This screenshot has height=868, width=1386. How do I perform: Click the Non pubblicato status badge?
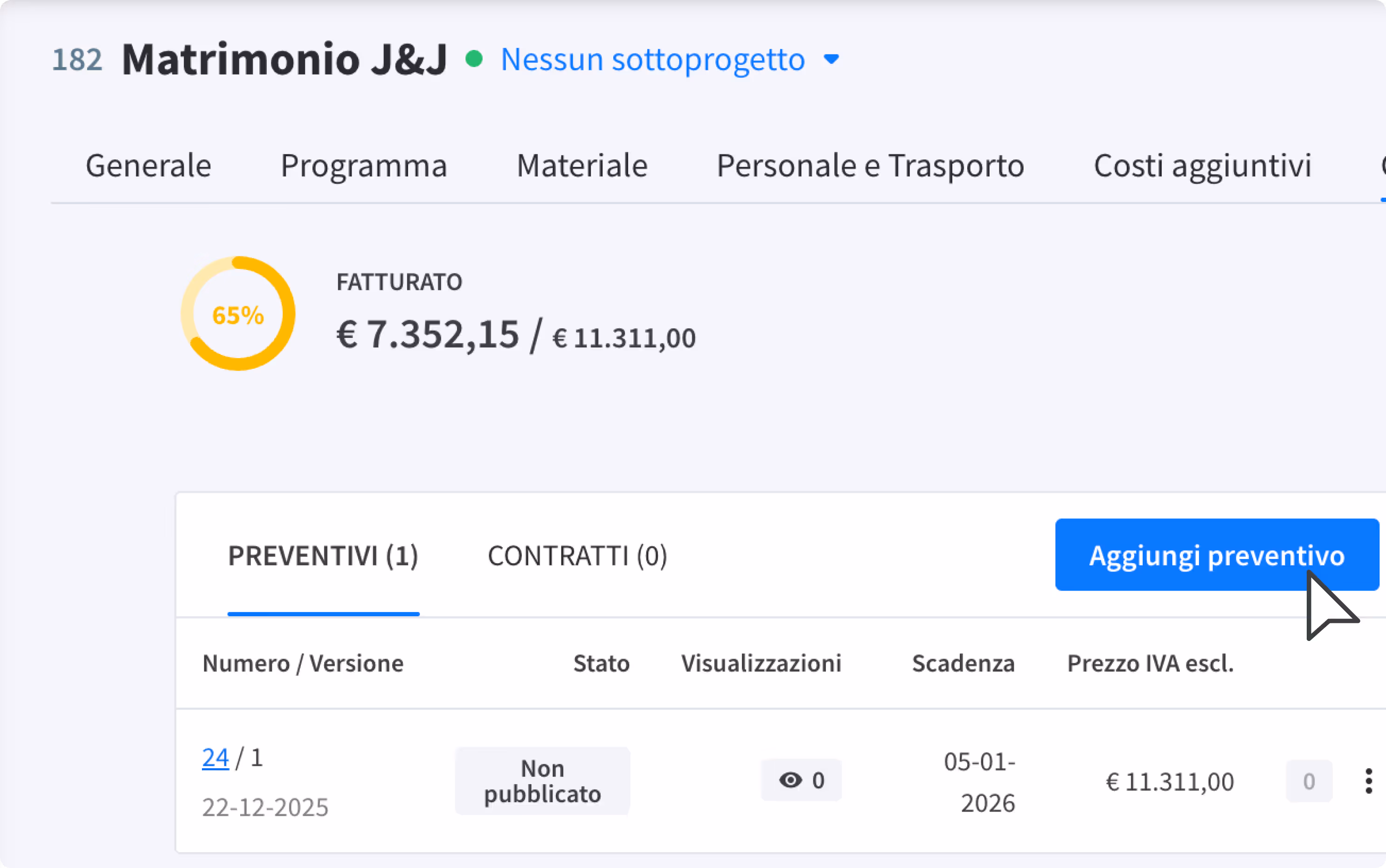[x=542, y=781]
